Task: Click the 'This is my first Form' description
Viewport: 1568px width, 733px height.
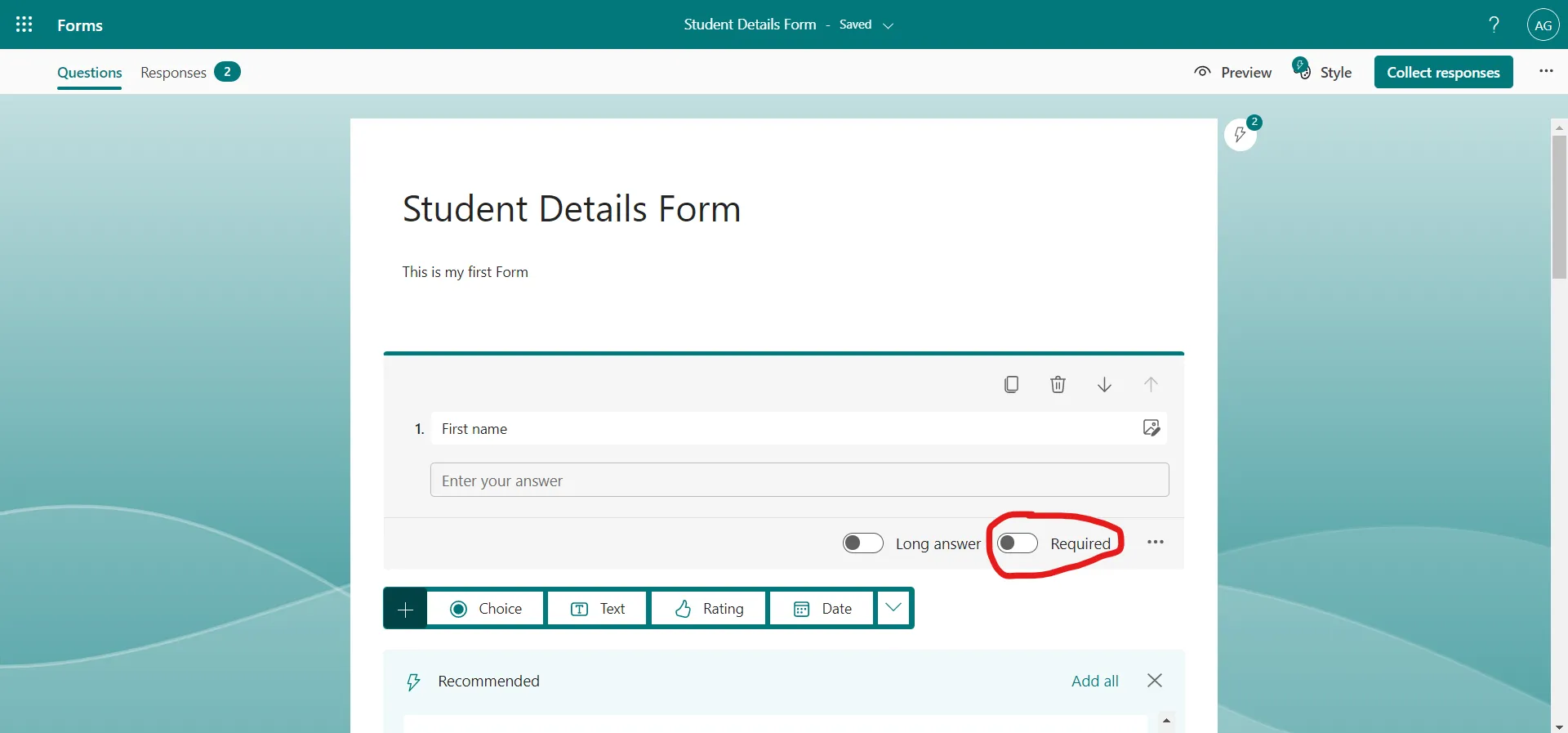Action: coord(465,272)
